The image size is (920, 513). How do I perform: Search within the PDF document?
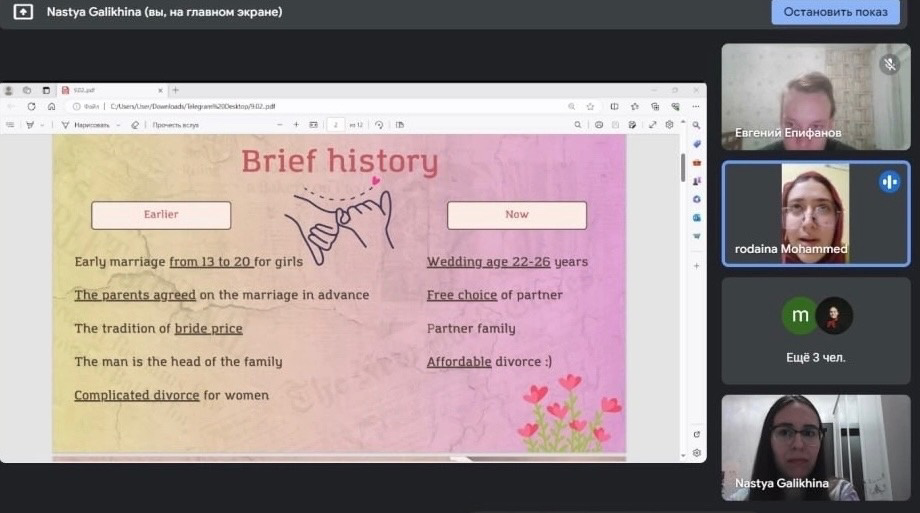(x=578, y=125)
